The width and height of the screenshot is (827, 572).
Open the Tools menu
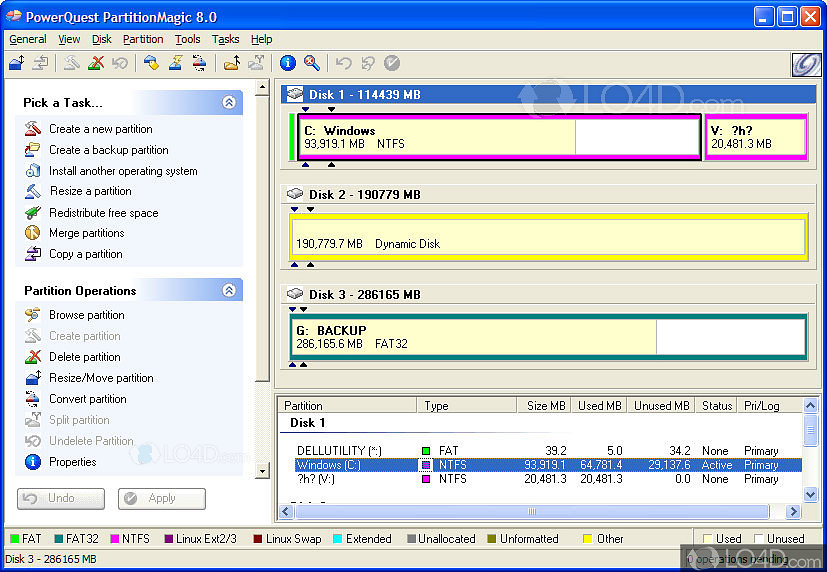(x=188, y=39)
